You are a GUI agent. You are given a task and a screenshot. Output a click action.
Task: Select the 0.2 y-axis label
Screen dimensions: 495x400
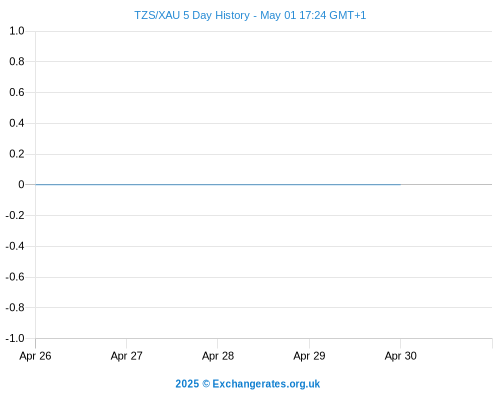click(17, 154)
